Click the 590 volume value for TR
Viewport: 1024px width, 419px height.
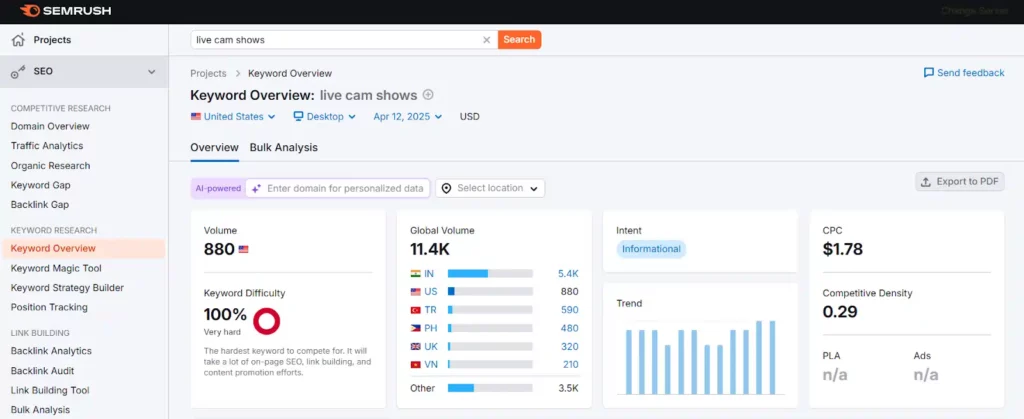pyautogui.click(x=569, y=310)
